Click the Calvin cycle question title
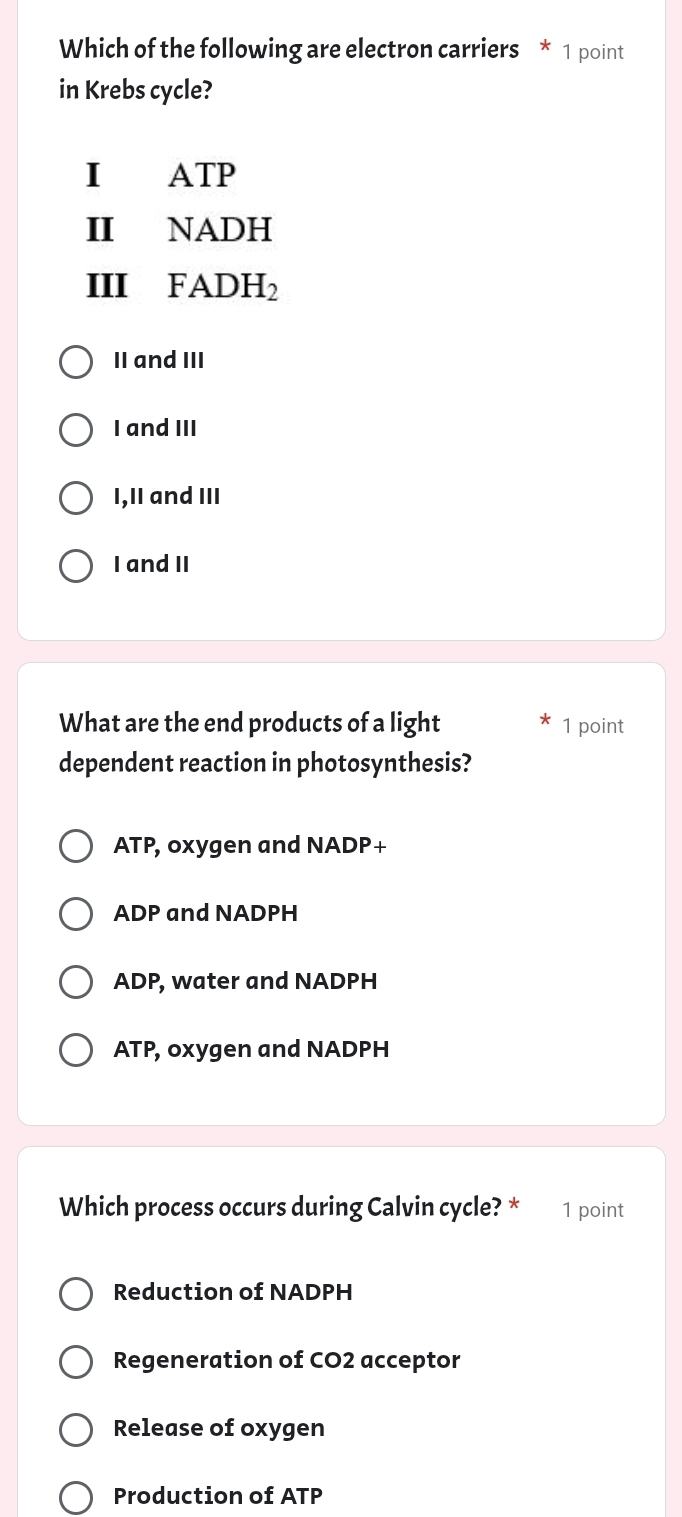 coord(280,1207)
